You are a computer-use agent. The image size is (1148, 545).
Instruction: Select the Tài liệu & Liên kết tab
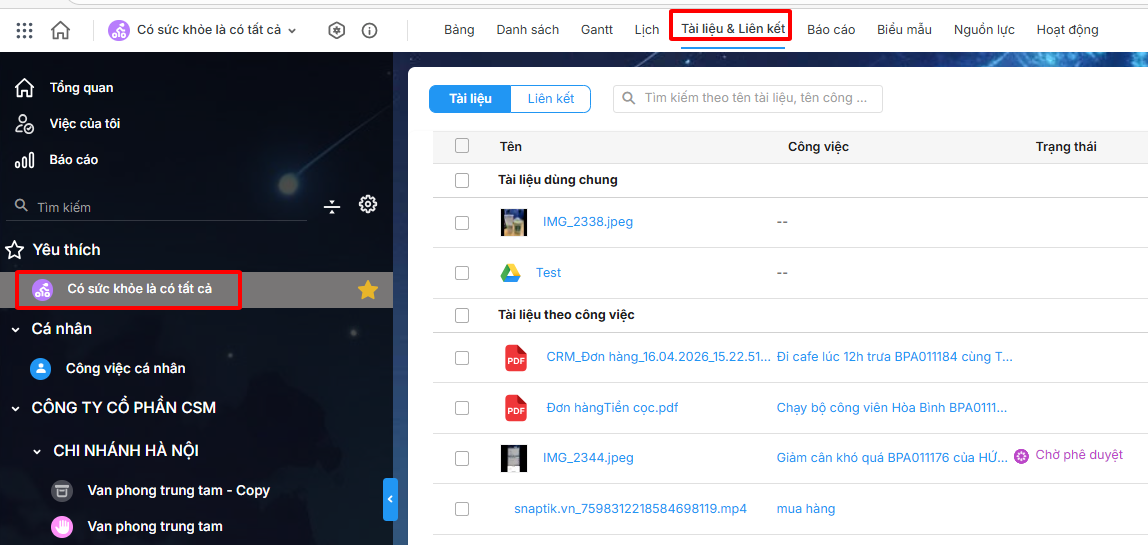pos(733,29)
